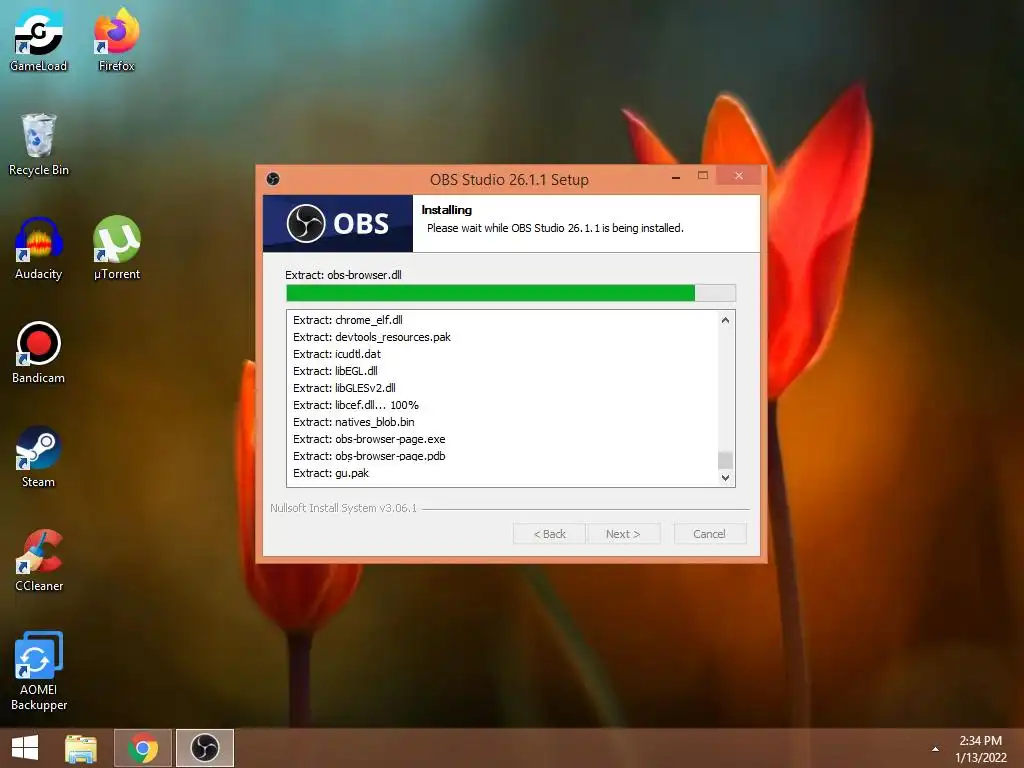This screenshot has height=768, width=1024.
Task: Click the Next button in the OBS setup
Action: (x=623, y=534)
